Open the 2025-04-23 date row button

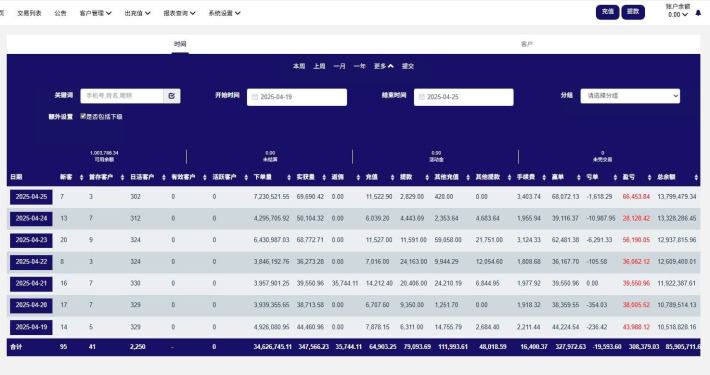pyautogui.click(x=31, y=240)
